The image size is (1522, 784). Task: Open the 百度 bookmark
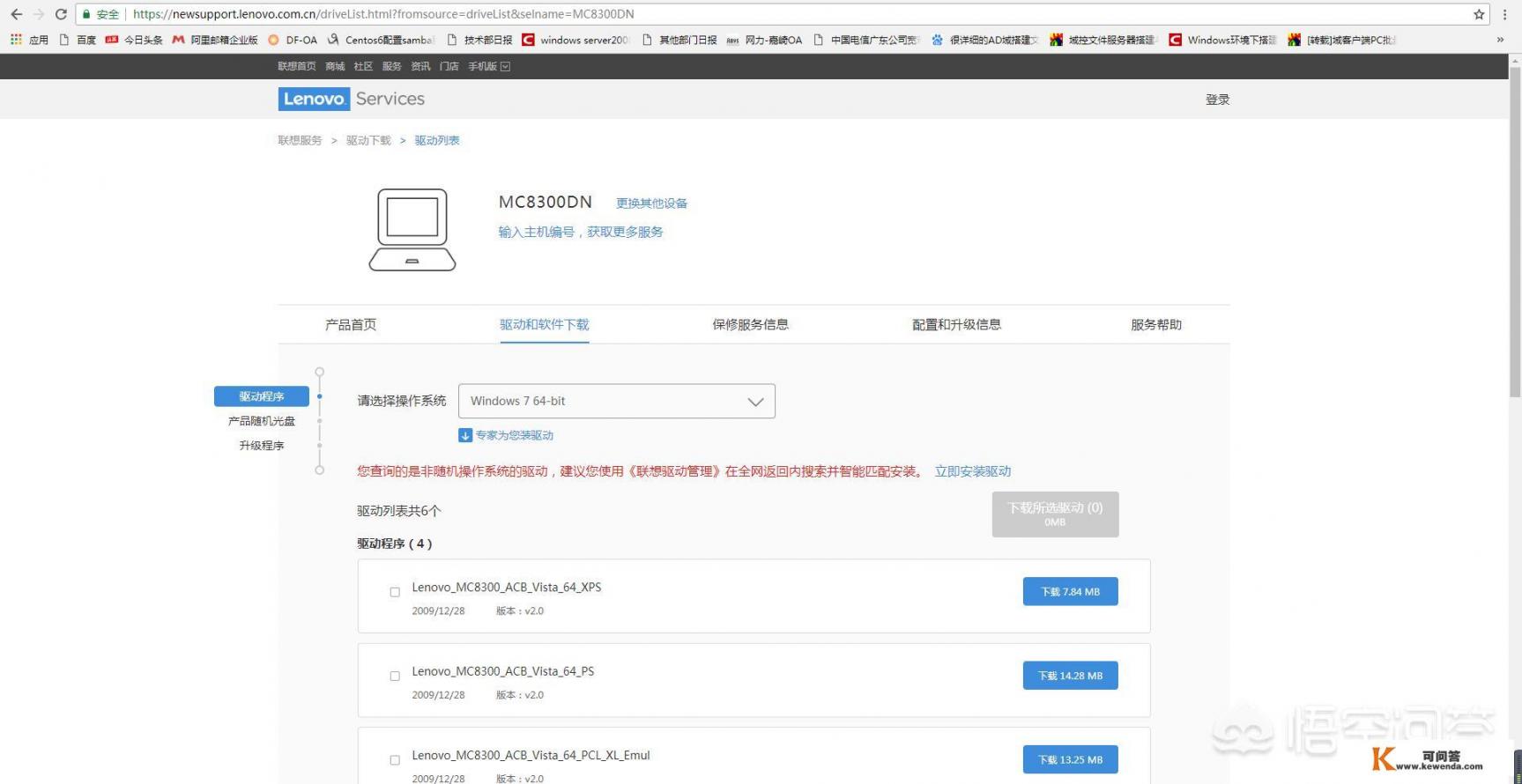pos(78,40)
